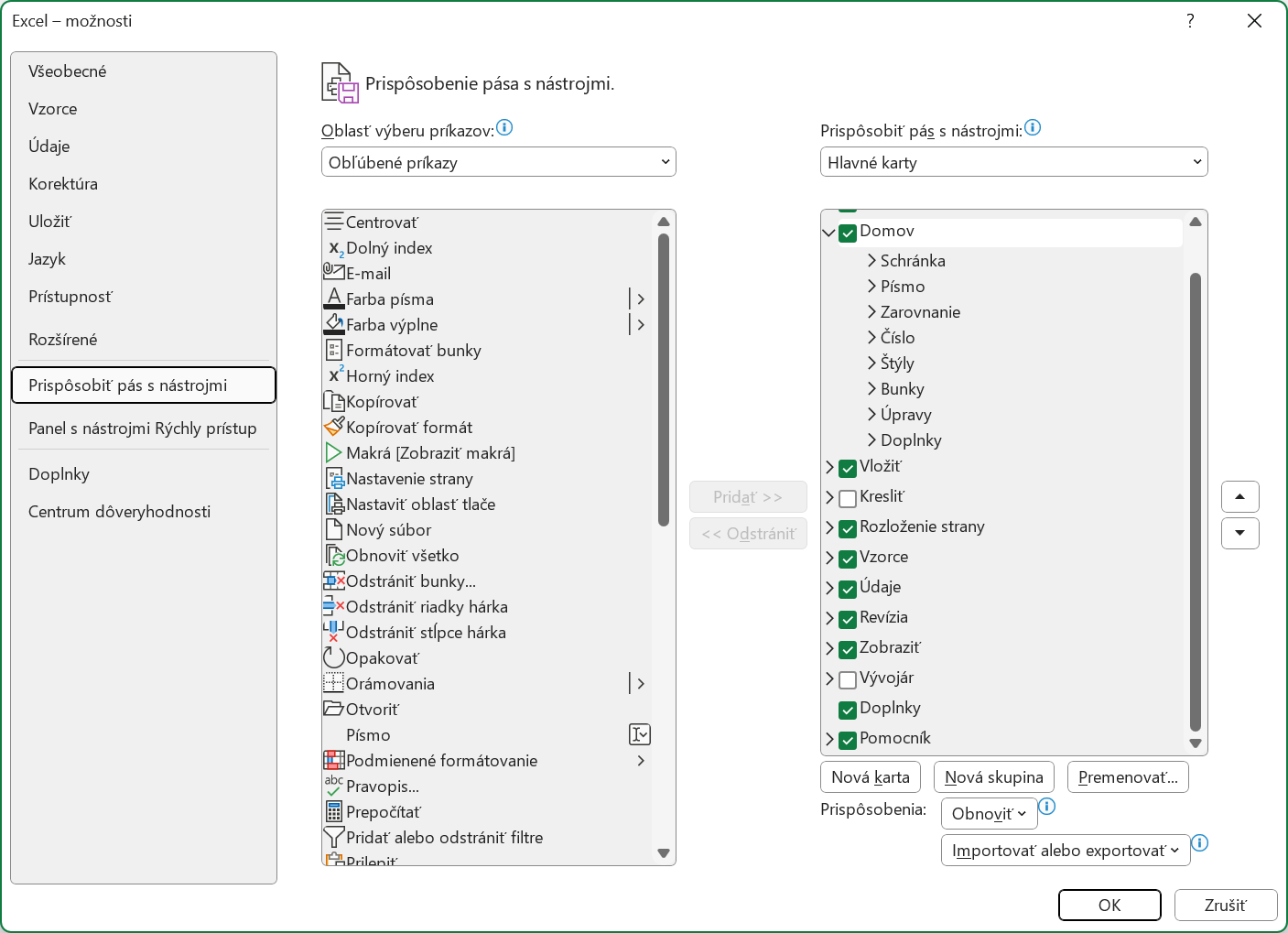
Task: Click the Makrá play triangle icon
Action: pyautogui.click(x=334, y=452)
